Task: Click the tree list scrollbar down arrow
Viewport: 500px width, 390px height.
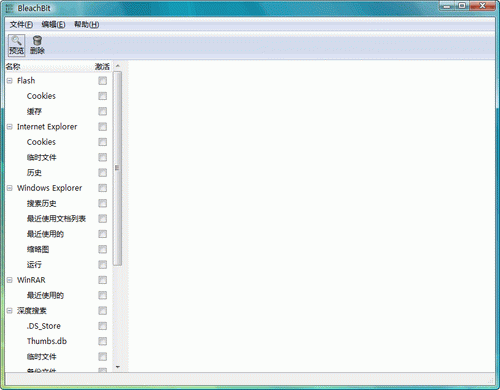Action: 117,367
